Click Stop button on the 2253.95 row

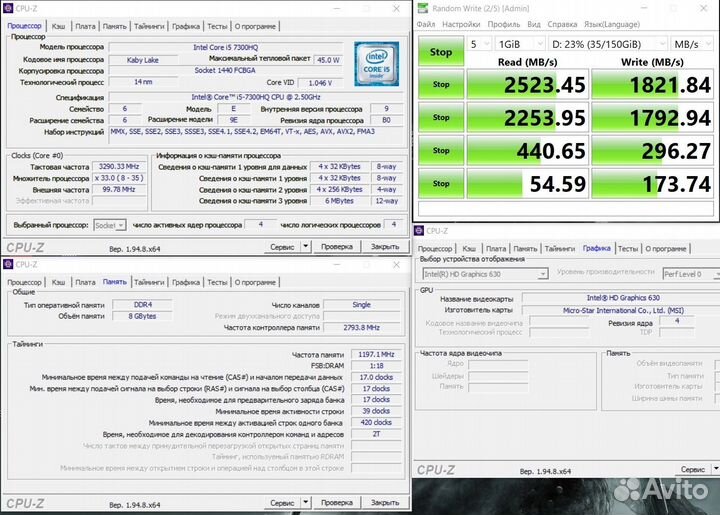[x=441, y=117]
